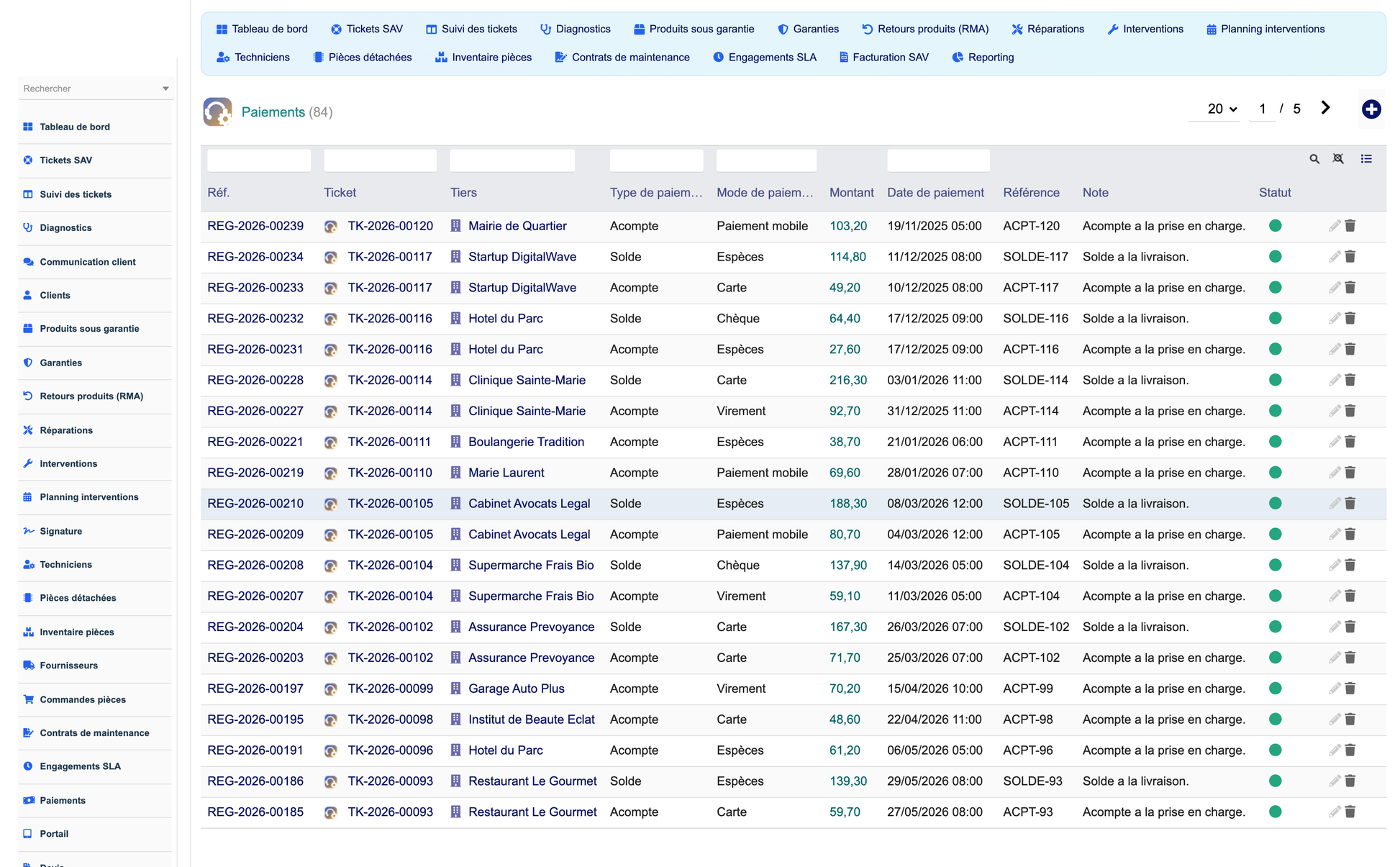Open Fournisseurs in the sidebar

click(68, 666)
